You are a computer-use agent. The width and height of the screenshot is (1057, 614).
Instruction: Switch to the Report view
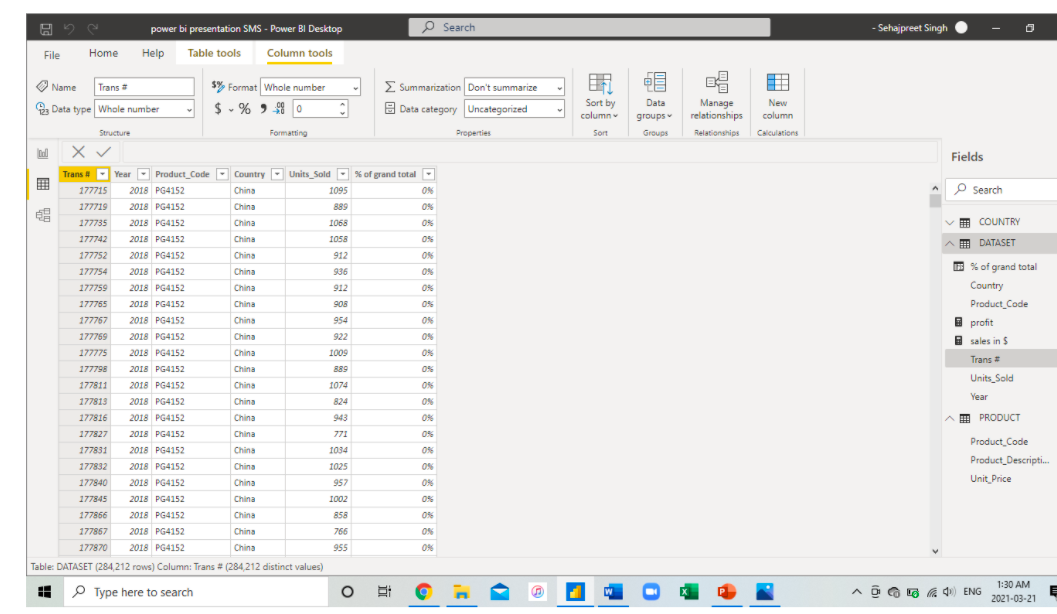click(41, 151)
